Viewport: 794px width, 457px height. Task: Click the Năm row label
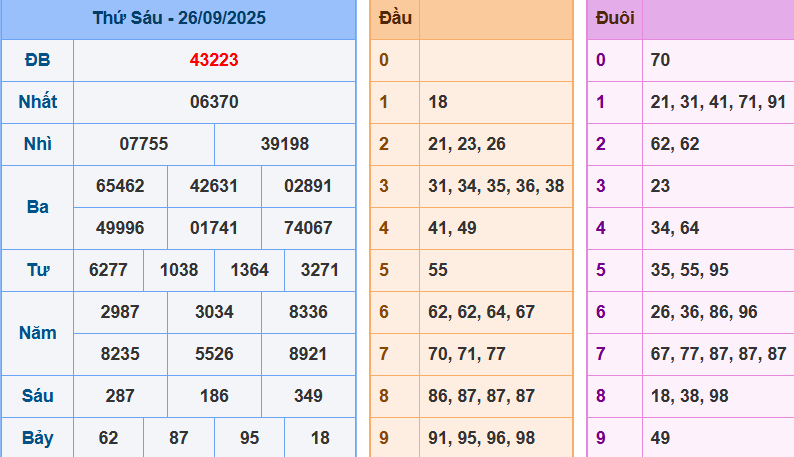tap(37, 333)
